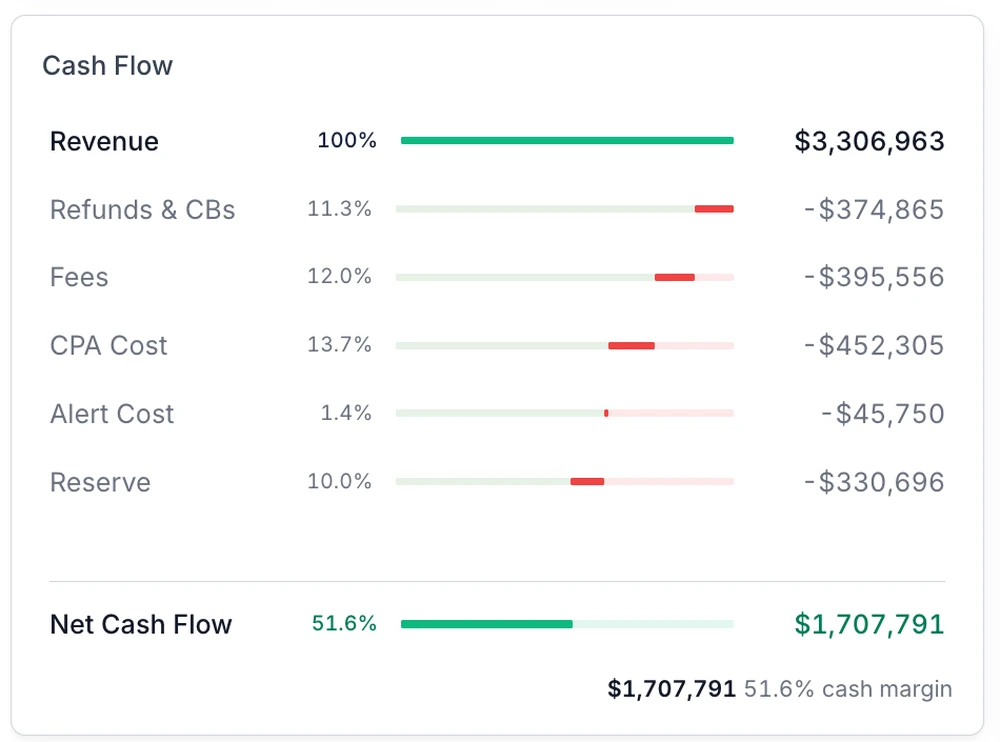This screenshot has height=742, width=1000.
Task: Click the red CPA Cost bar segment
Action: 631,346
